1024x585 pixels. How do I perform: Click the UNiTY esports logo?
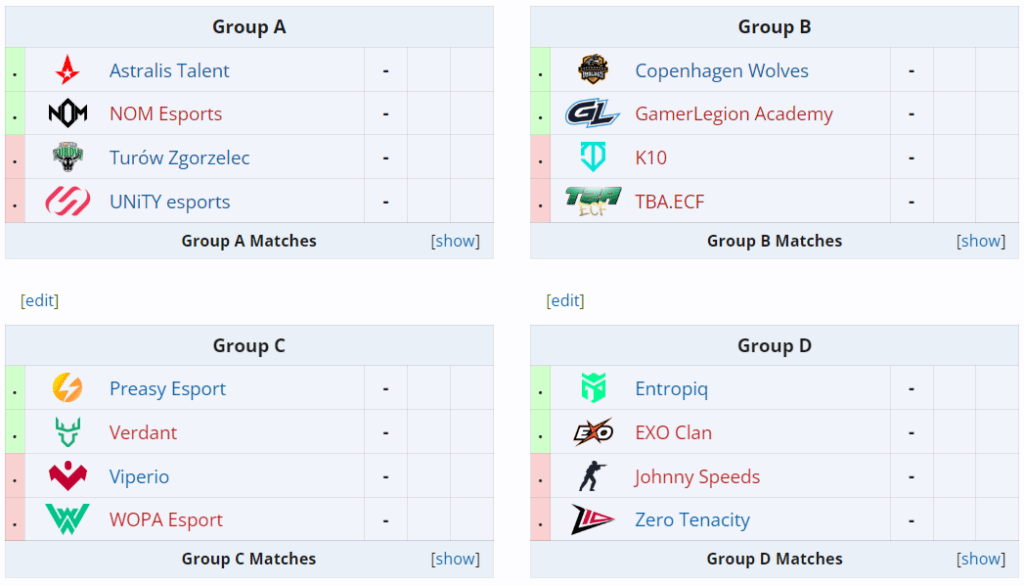[x=68, y=202]
